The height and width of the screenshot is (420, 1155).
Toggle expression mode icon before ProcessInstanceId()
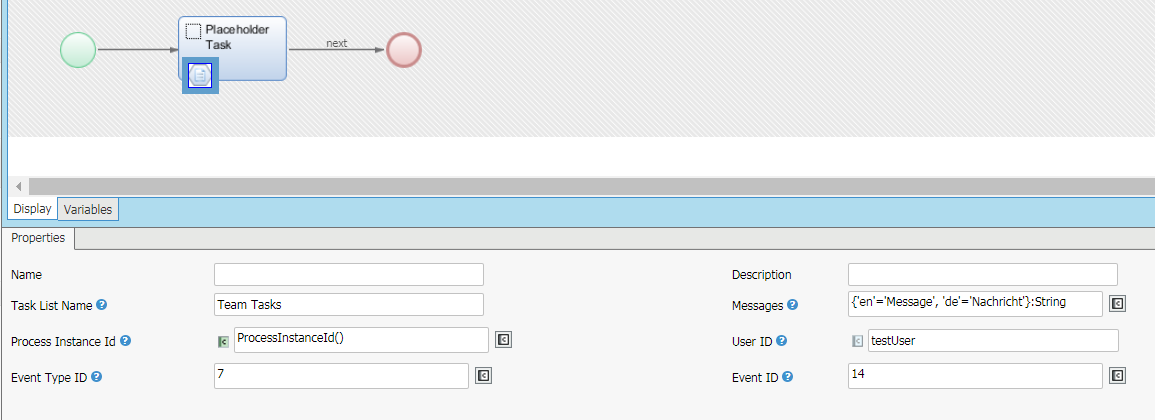coord(223,342)
